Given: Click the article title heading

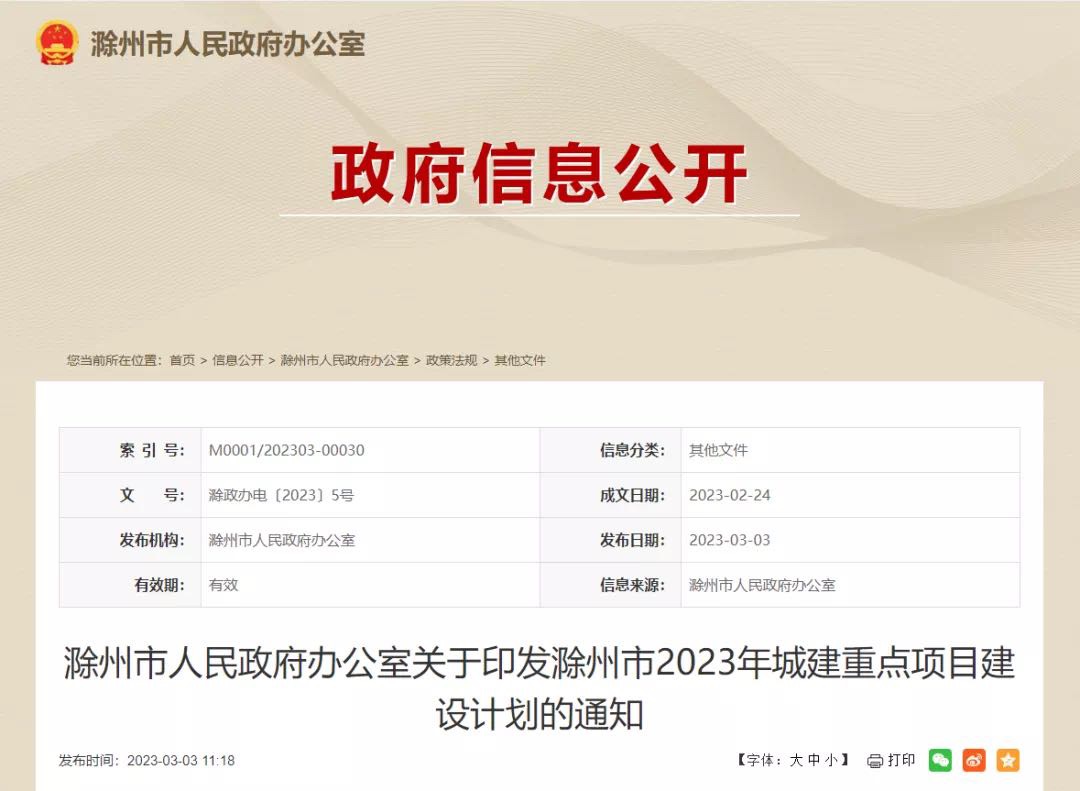Looking at the screenshot, I should tap(539, 688).
